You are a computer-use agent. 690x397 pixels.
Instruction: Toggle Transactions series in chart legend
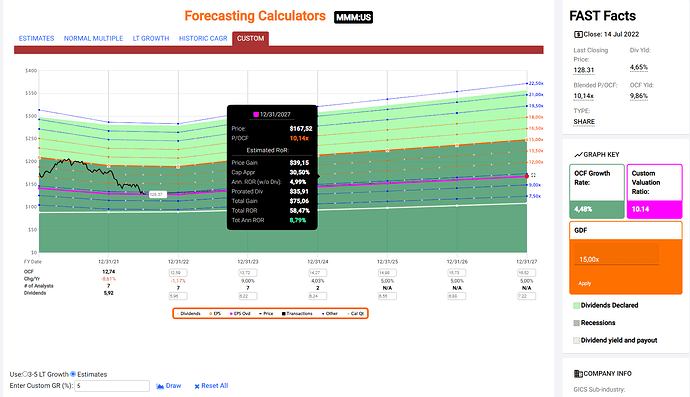tap(297, 313)
